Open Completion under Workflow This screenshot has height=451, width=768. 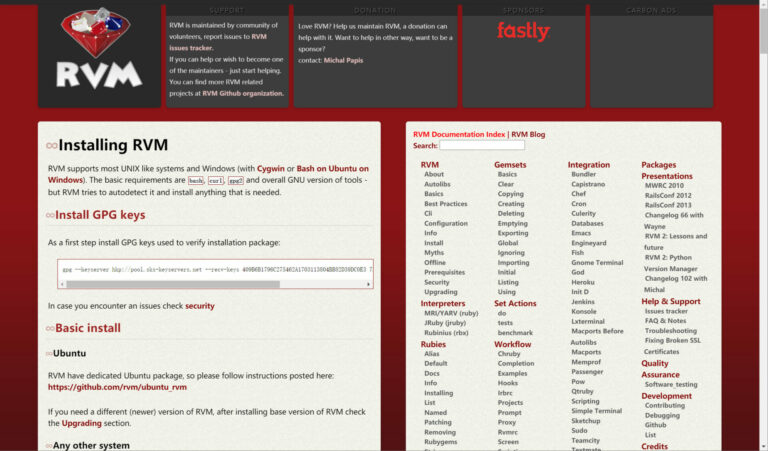(516, 363)
